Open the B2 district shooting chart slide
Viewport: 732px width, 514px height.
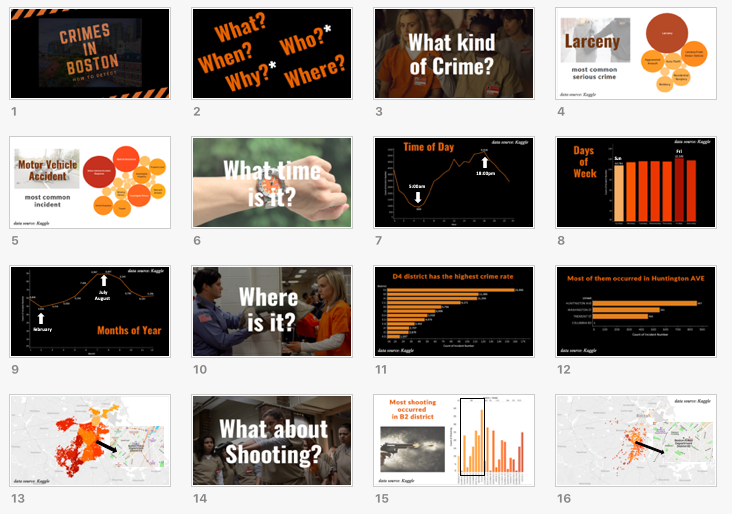(x=454, y=440)
